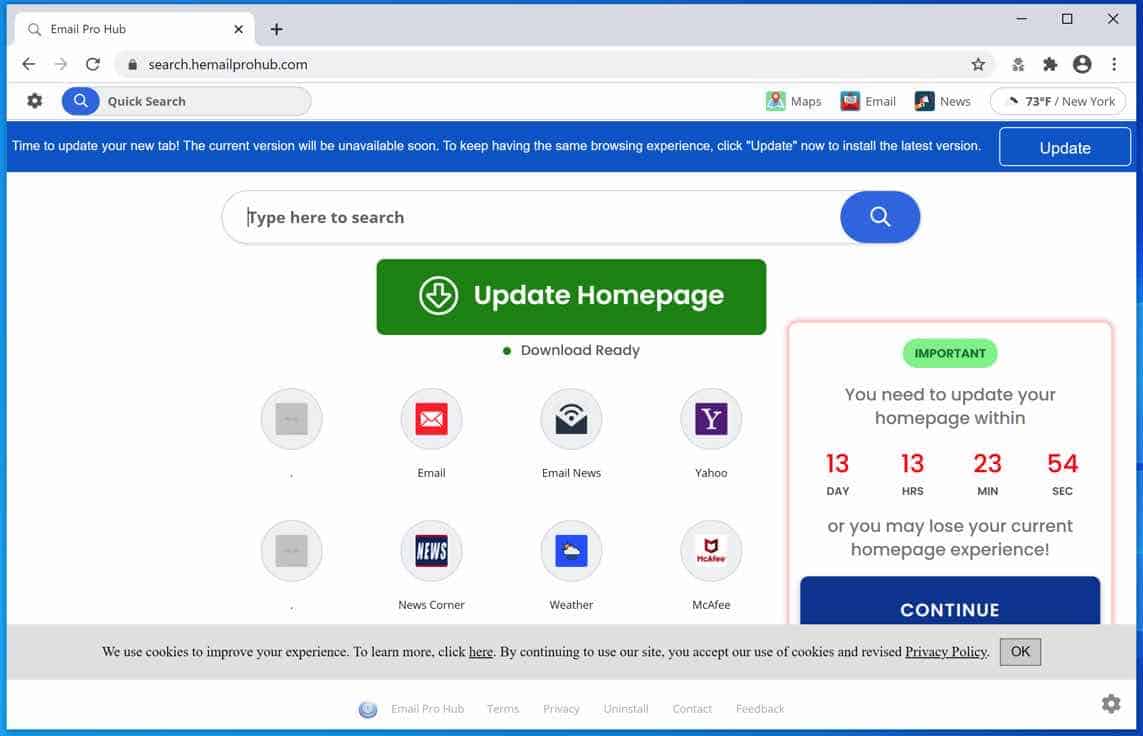Click the Uninstall footer link
1143x736 pixels.
tap(625, 708)
